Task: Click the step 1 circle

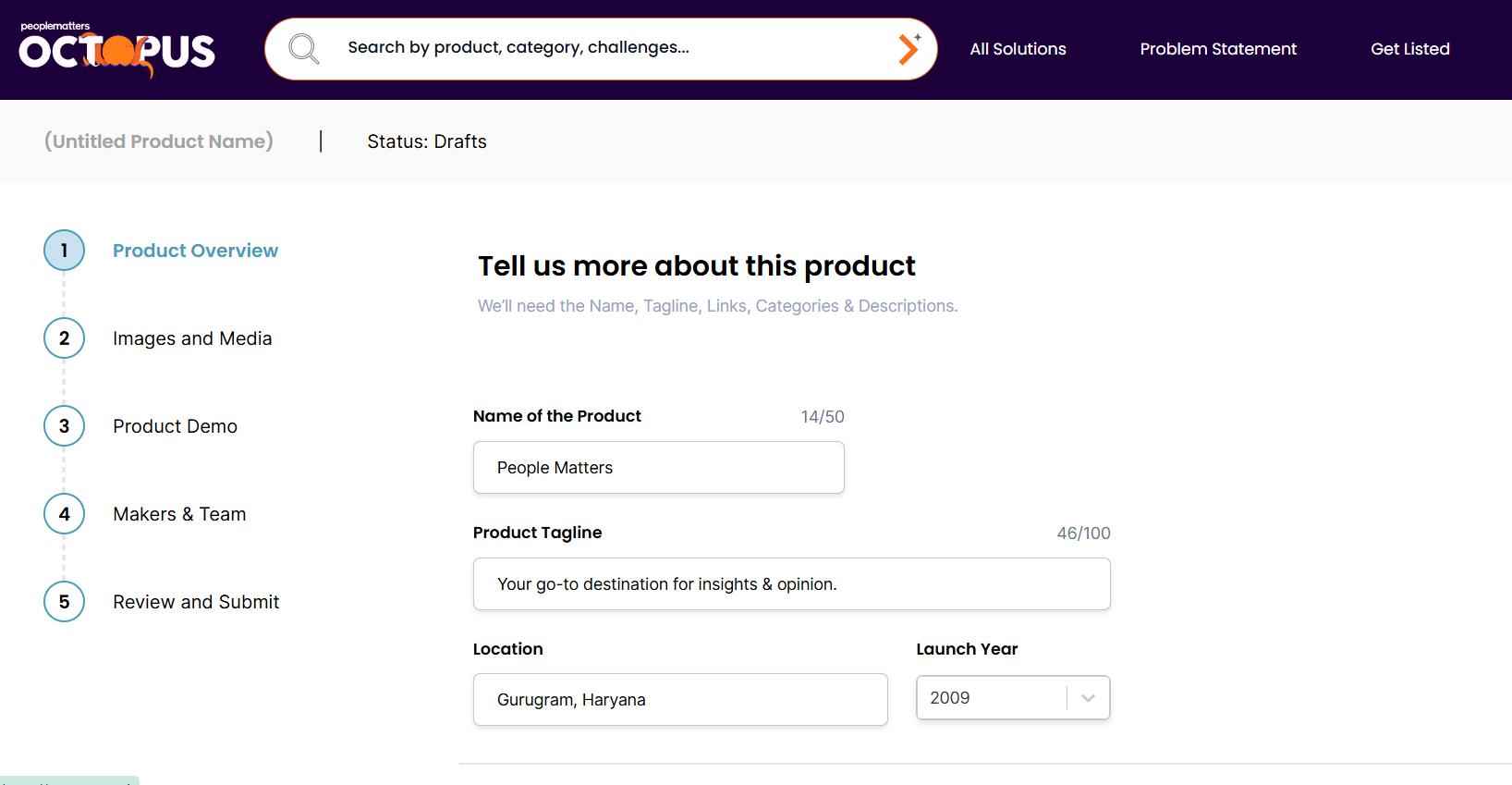Action: [64, 251]
